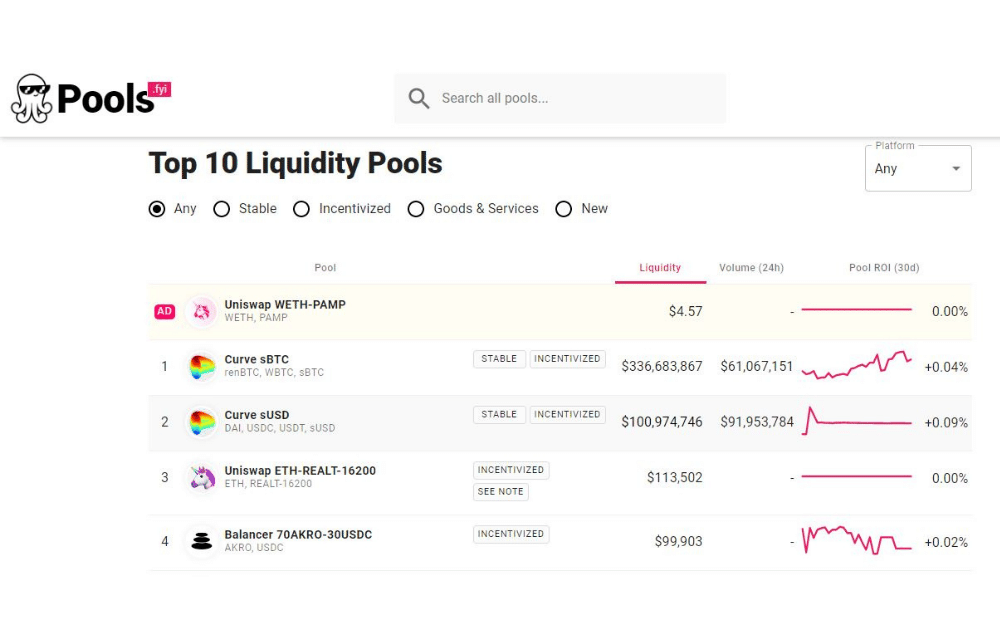Open the Uniswap WETH-PAMP pool link
The height and width of the screenshot is (628, 1000).
pos(284,305)
